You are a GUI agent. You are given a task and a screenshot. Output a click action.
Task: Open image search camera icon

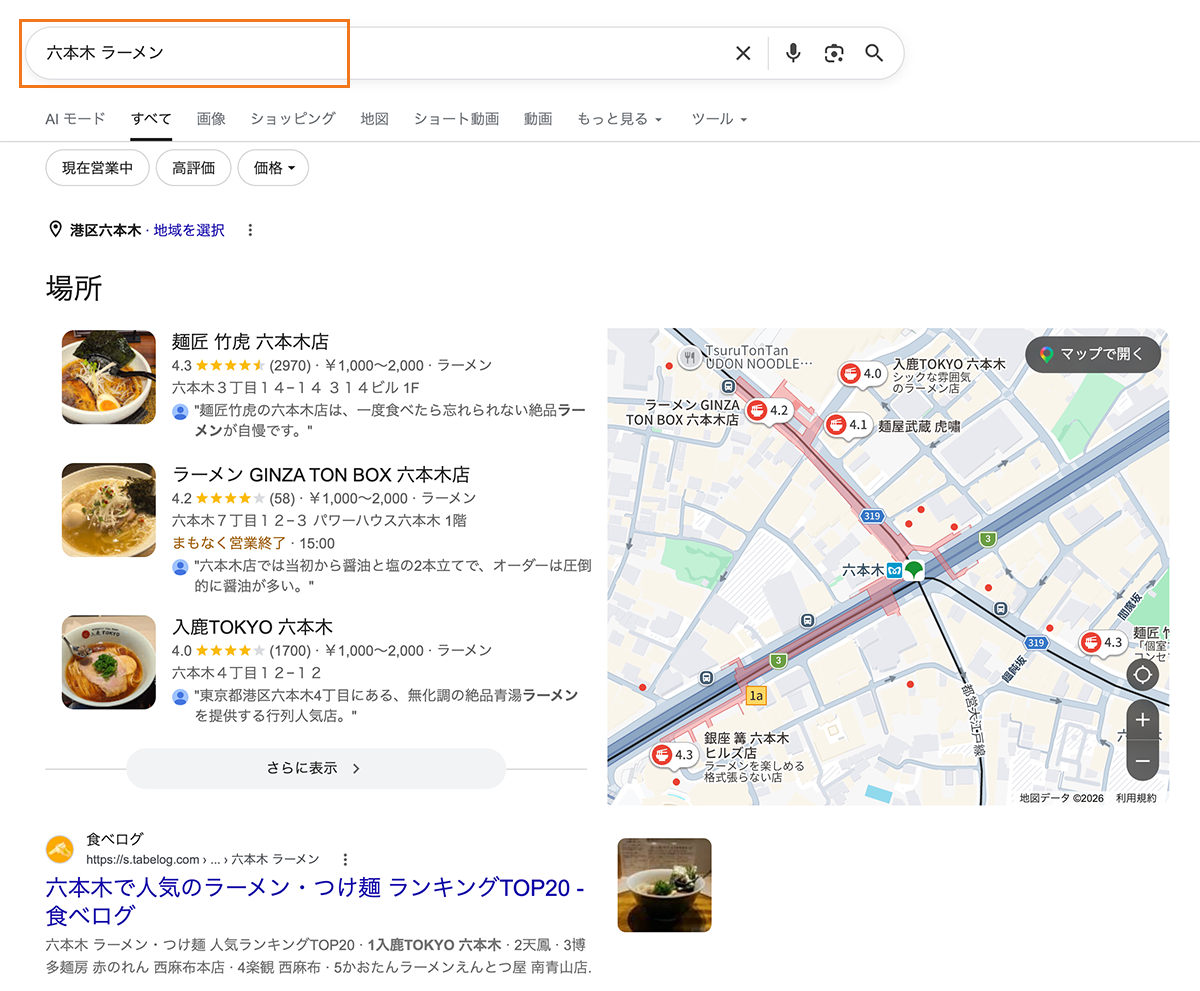point(834,53)
